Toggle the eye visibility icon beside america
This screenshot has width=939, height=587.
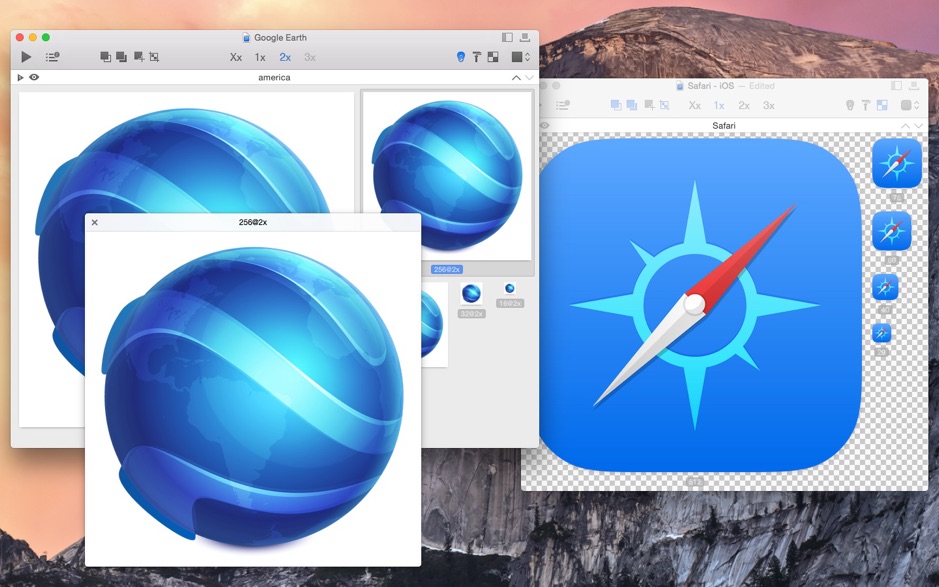[x=34, y=77]
